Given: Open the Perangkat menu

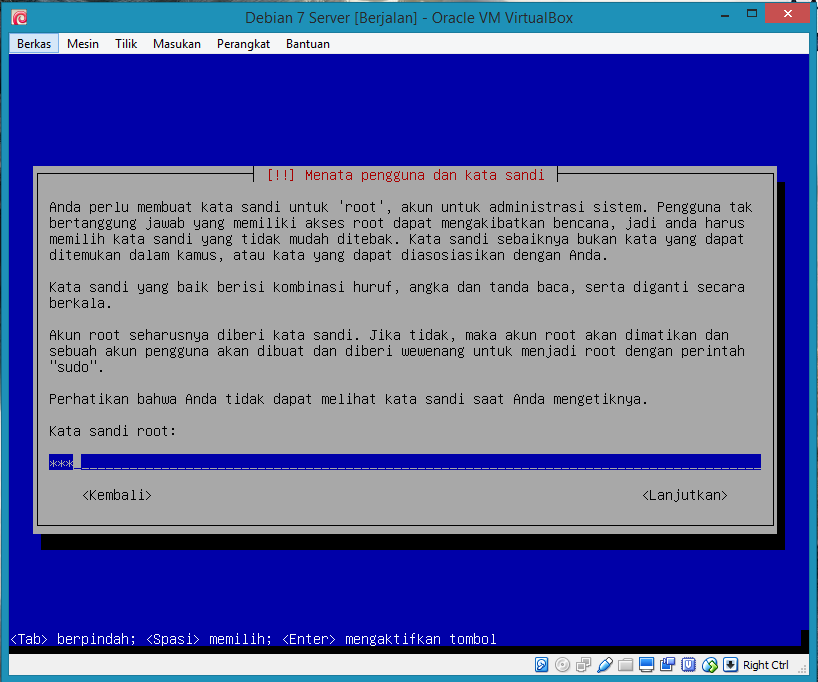Looking at the screenshot, I should [244, 44].
